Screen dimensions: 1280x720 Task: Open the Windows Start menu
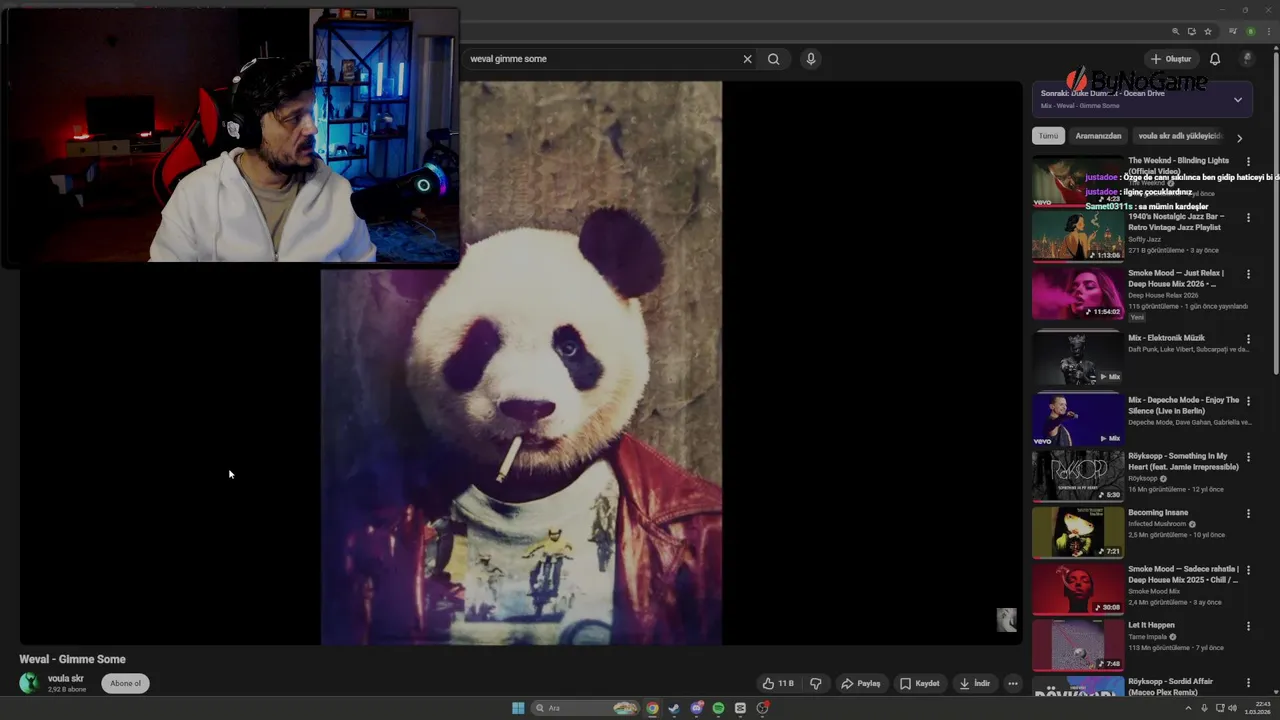coord(518,708)
